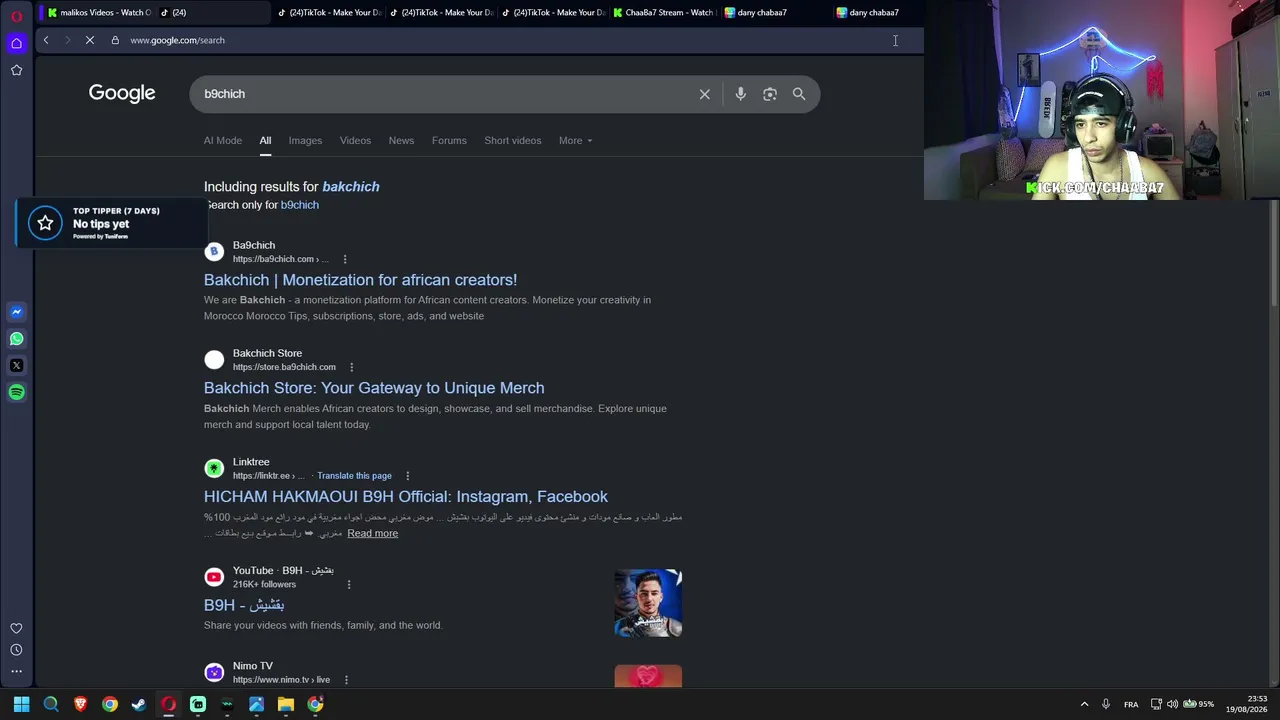Open the Opera menu logo button
The width and height of the screenshot is (1280, 720).
(16, 16)
